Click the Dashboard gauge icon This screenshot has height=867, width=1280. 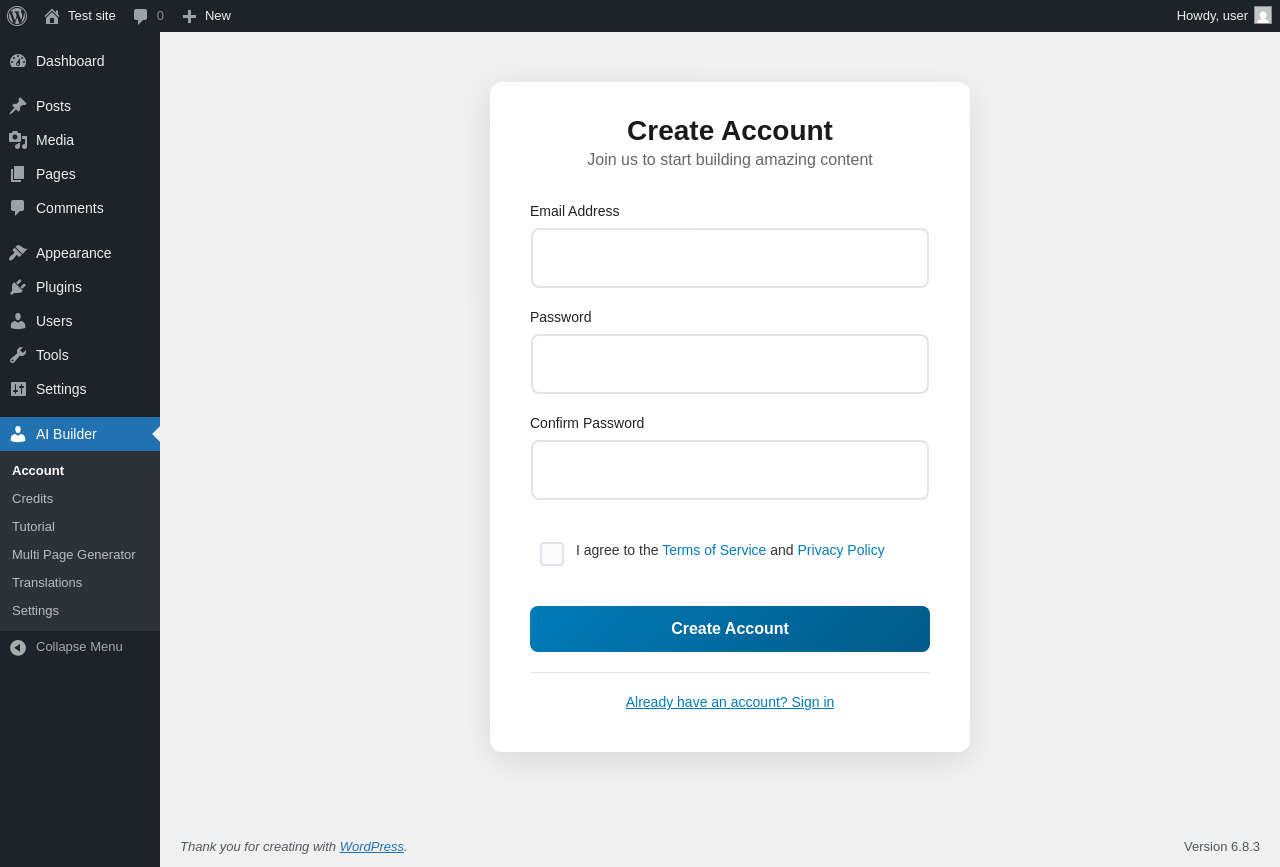[x=18, y=61]
